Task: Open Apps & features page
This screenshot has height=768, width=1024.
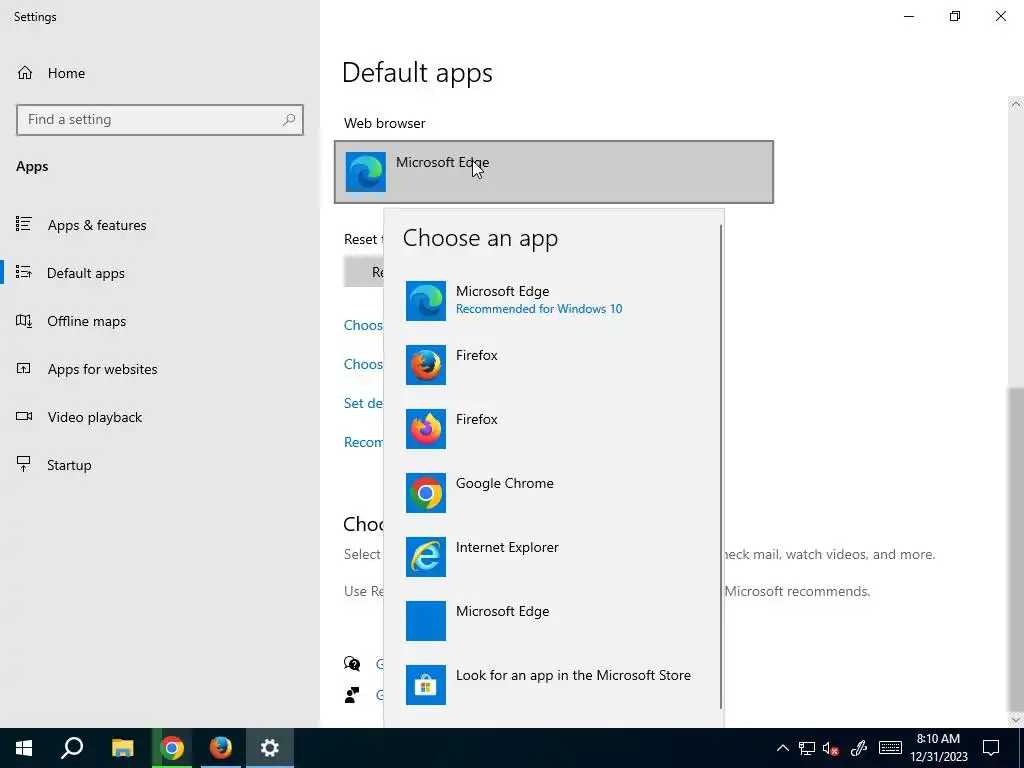Action: 160,225
